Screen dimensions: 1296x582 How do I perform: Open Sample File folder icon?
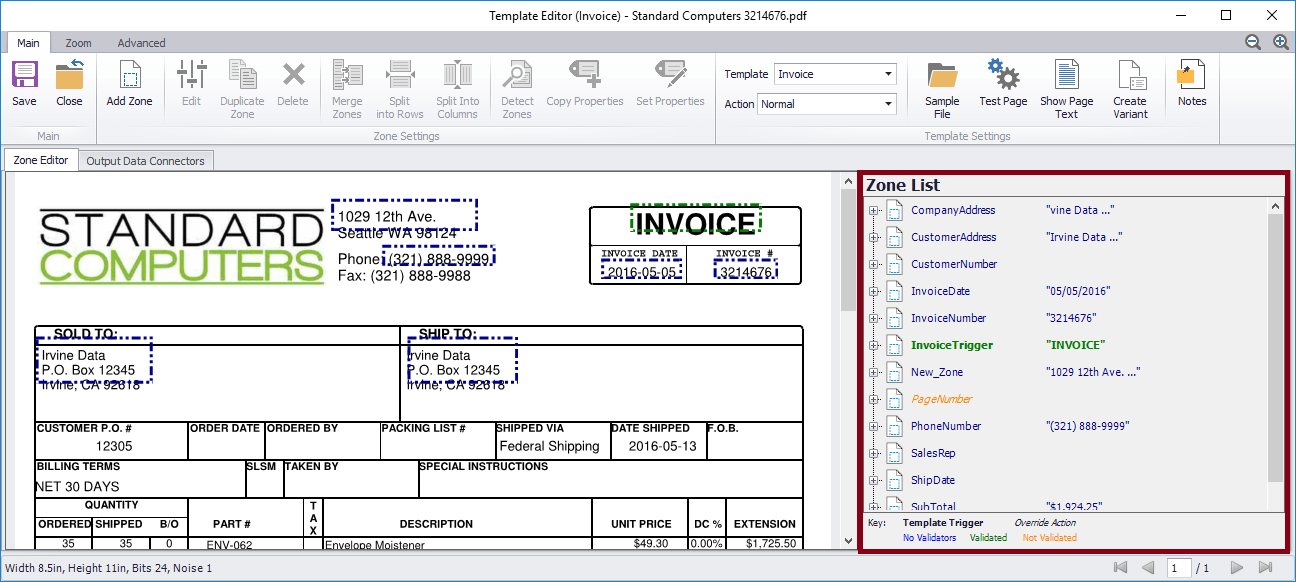pyautogui.click(x=942, y=76)
